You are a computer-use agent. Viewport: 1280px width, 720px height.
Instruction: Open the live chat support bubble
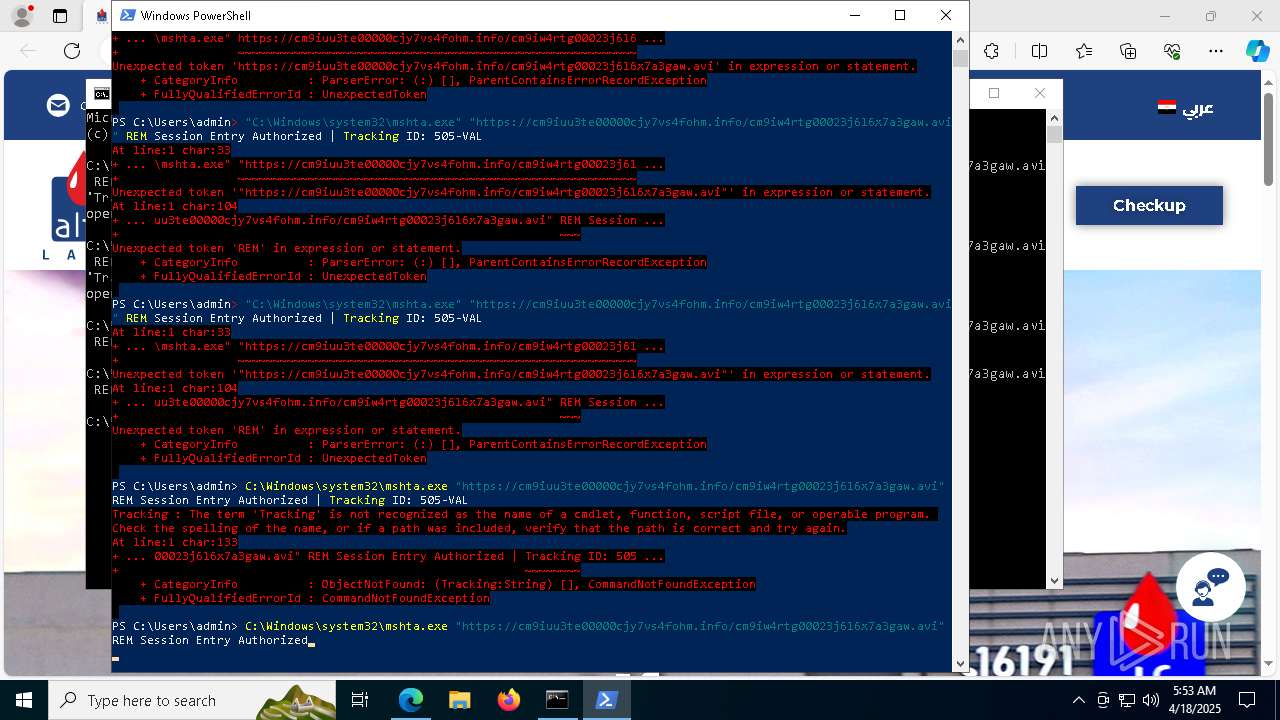coord(1209,587)
